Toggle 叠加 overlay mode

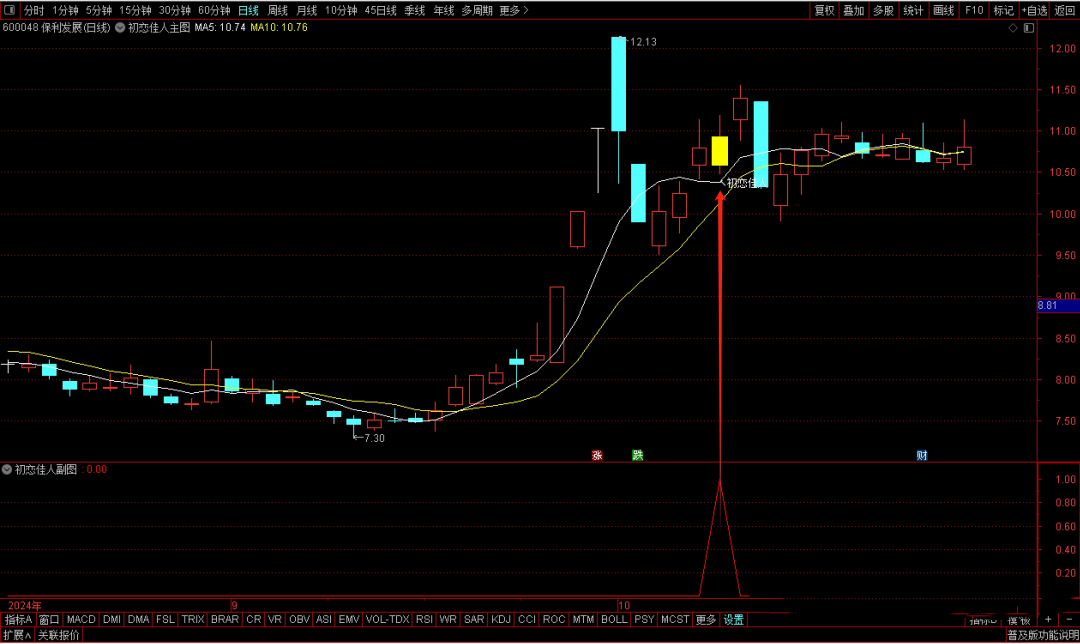tap(854, 10)
